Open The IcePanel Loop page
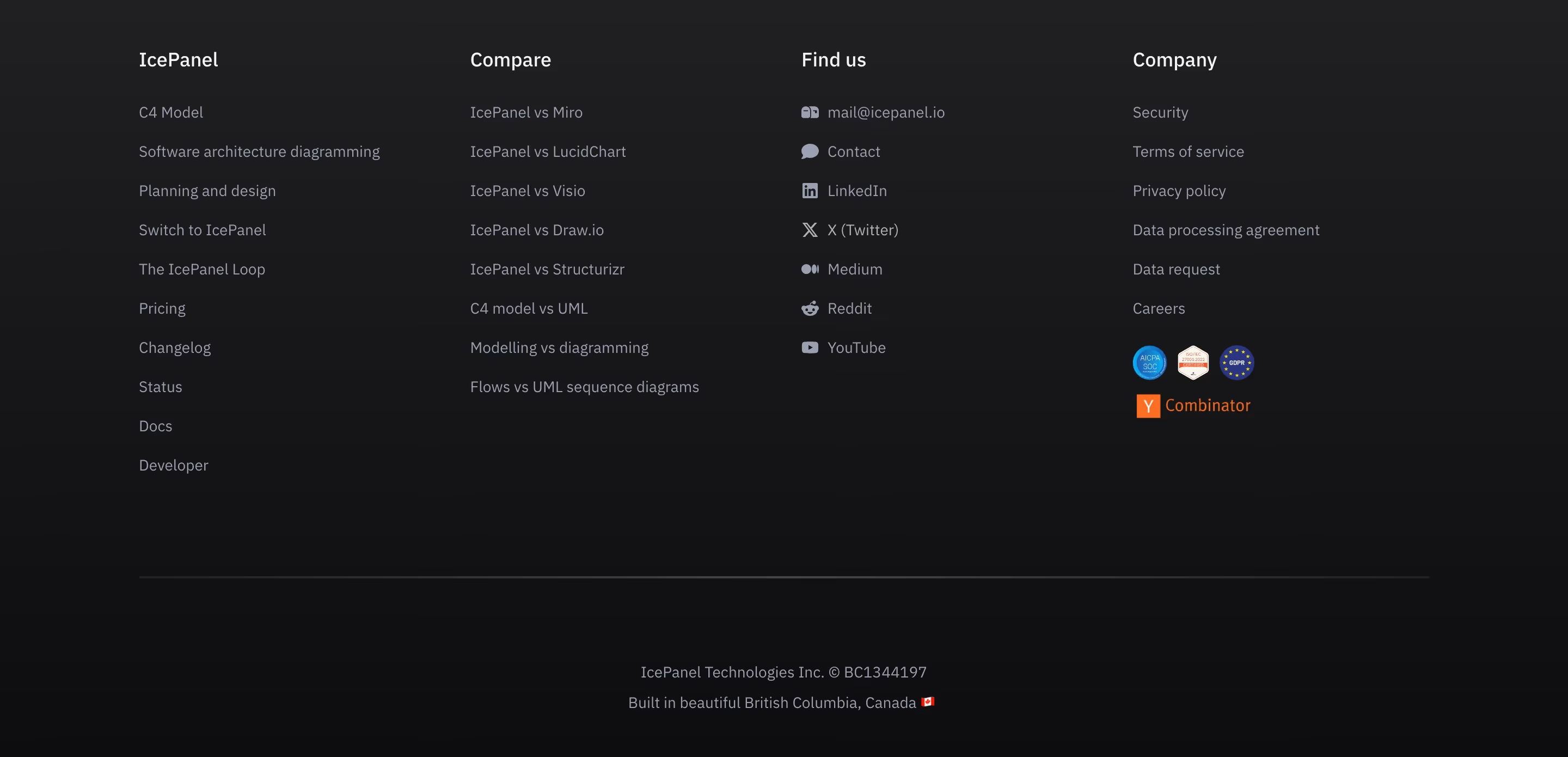The image size is (1568, 757). [x=201, y=269]
